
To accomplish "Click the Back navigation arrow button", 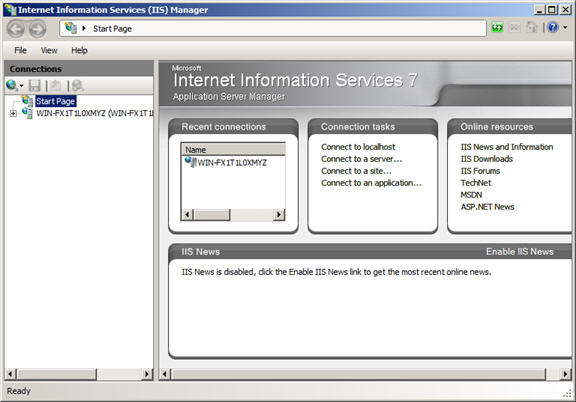I will click(16, 29).
